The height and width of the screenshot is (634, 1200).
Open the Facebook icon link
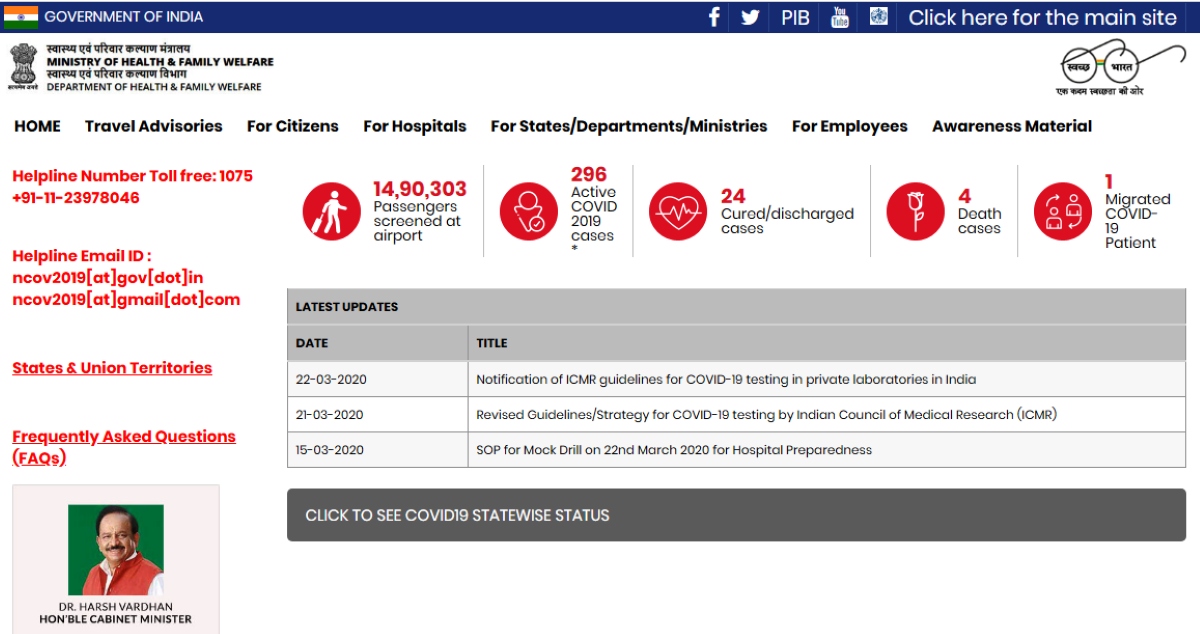click(x=714, y=17)
